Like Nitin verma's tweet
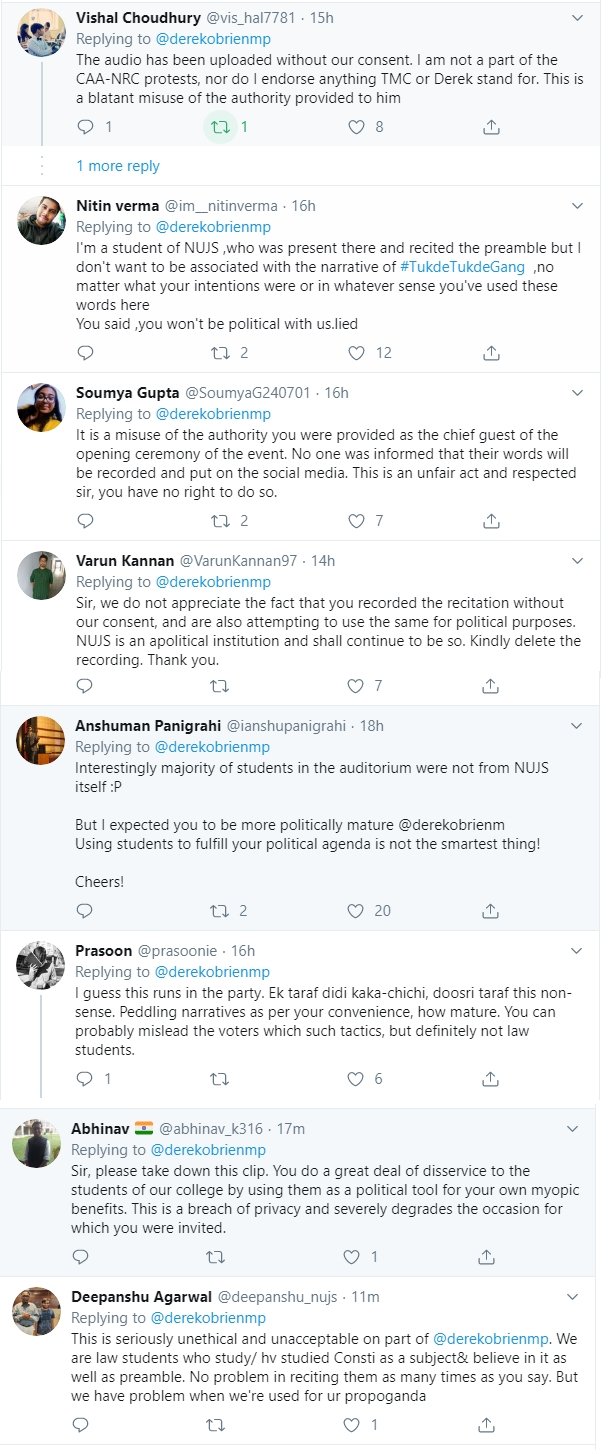The width and height of the screenshot is (616, 1454). tap(356, 352)
